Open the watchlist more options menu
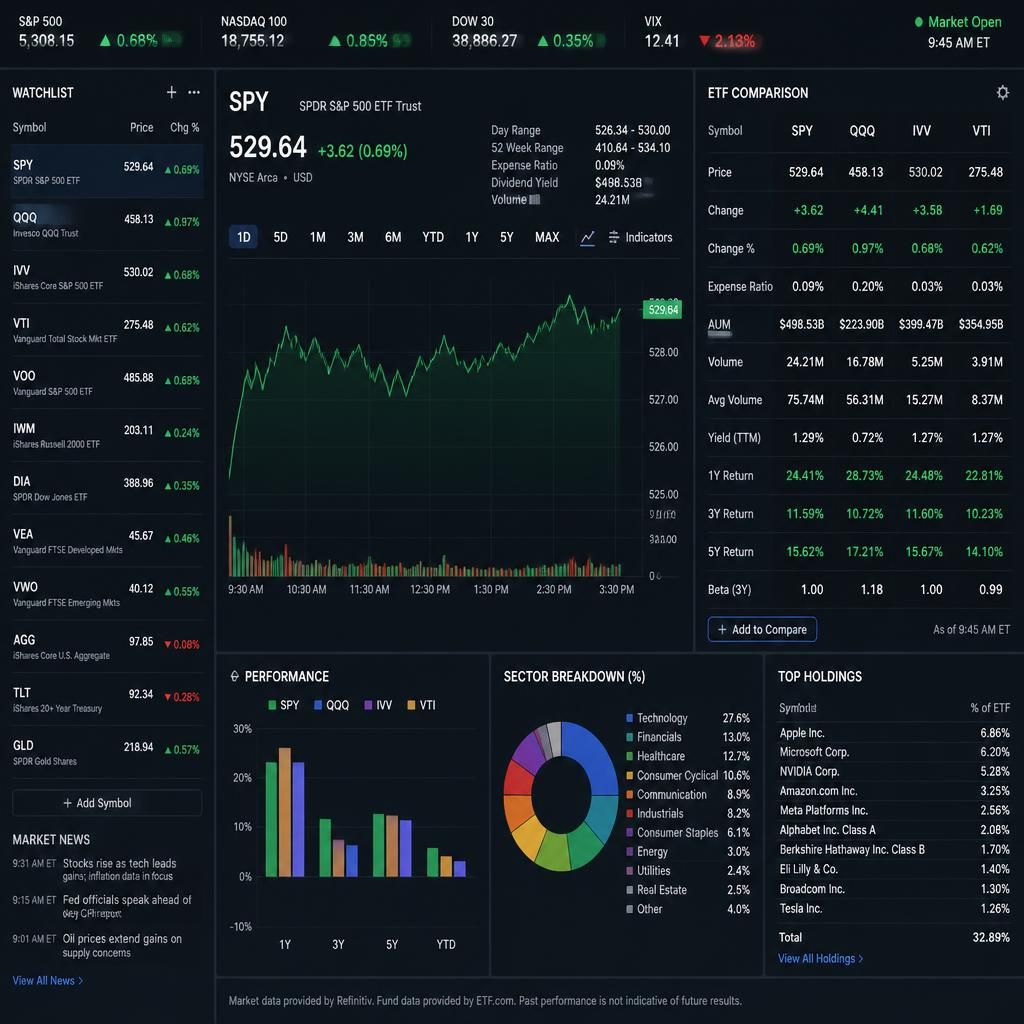This screenshot has height=1024, width=1024. pyautogui.click(x=194, y=92)
